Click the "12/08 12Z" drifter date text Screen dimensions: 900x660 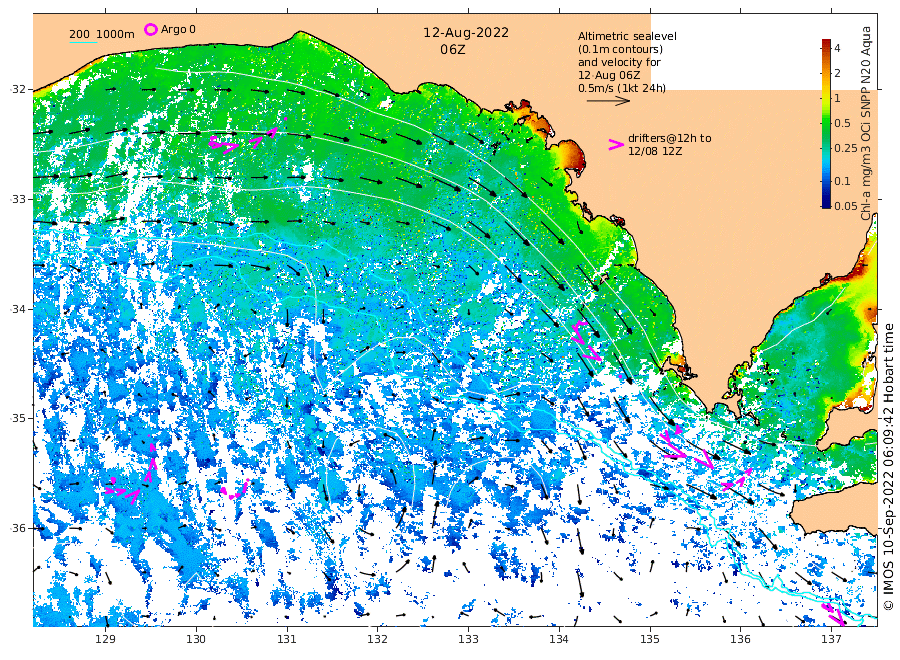(655, 151)
